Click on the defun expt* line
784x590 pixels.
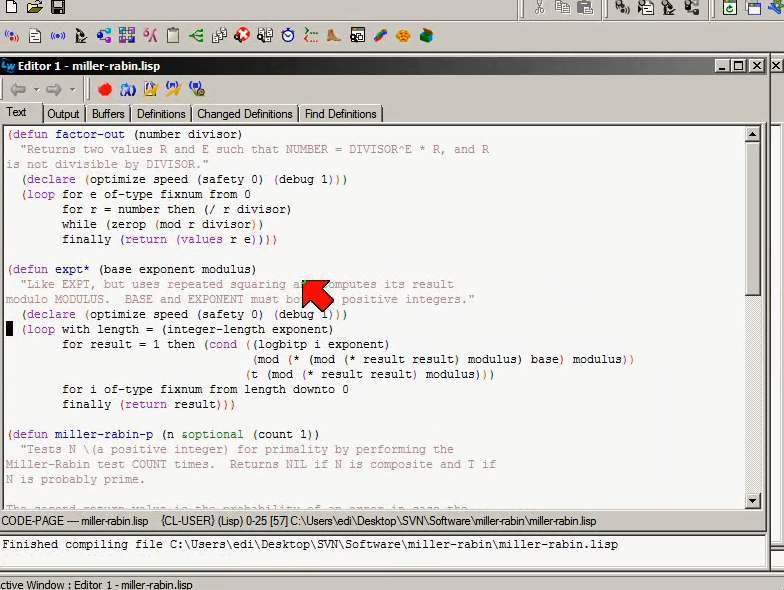pos(132,270)
